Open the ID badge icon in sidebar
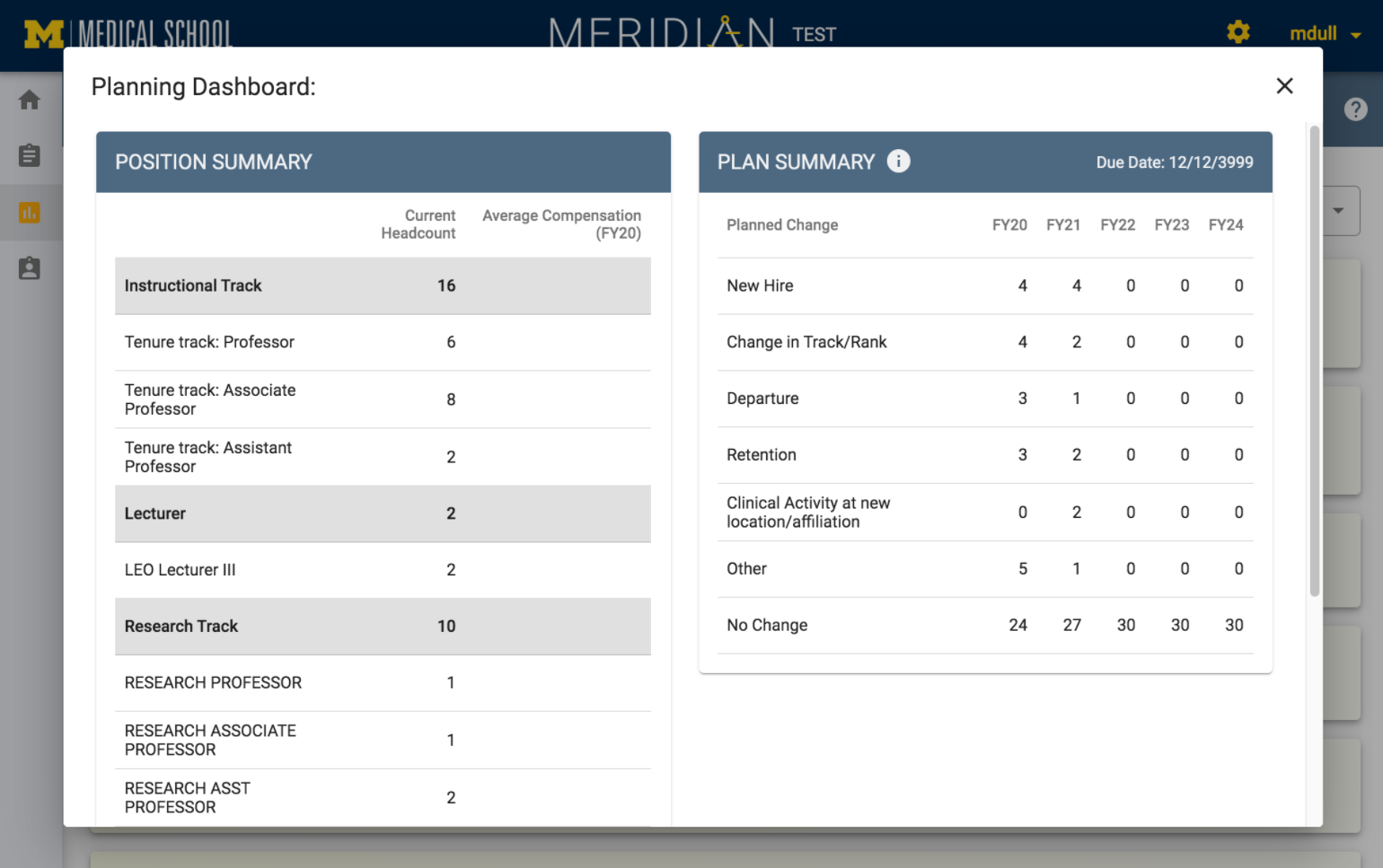1383x868 pixels. pos(30,268)
